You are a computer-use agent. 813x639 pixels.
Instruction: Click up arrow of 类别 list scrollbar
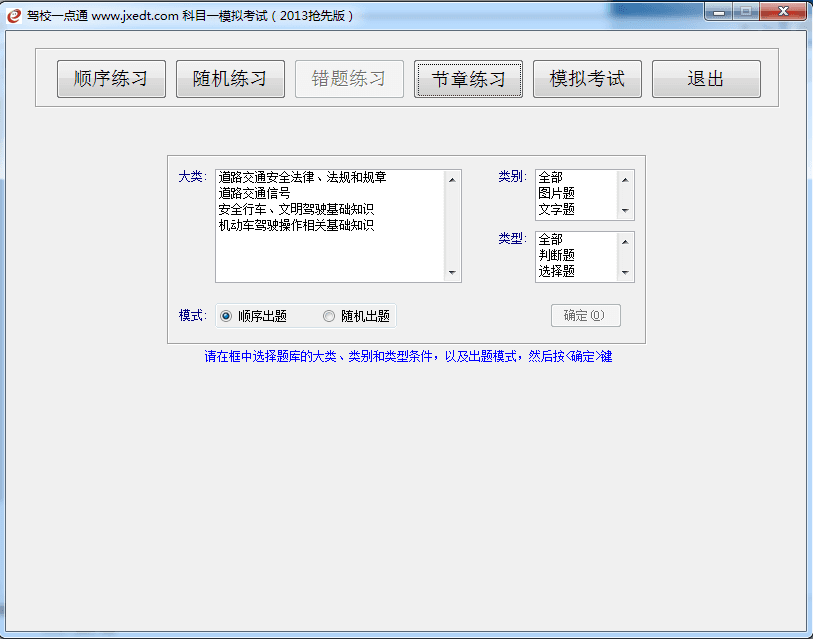625,179
